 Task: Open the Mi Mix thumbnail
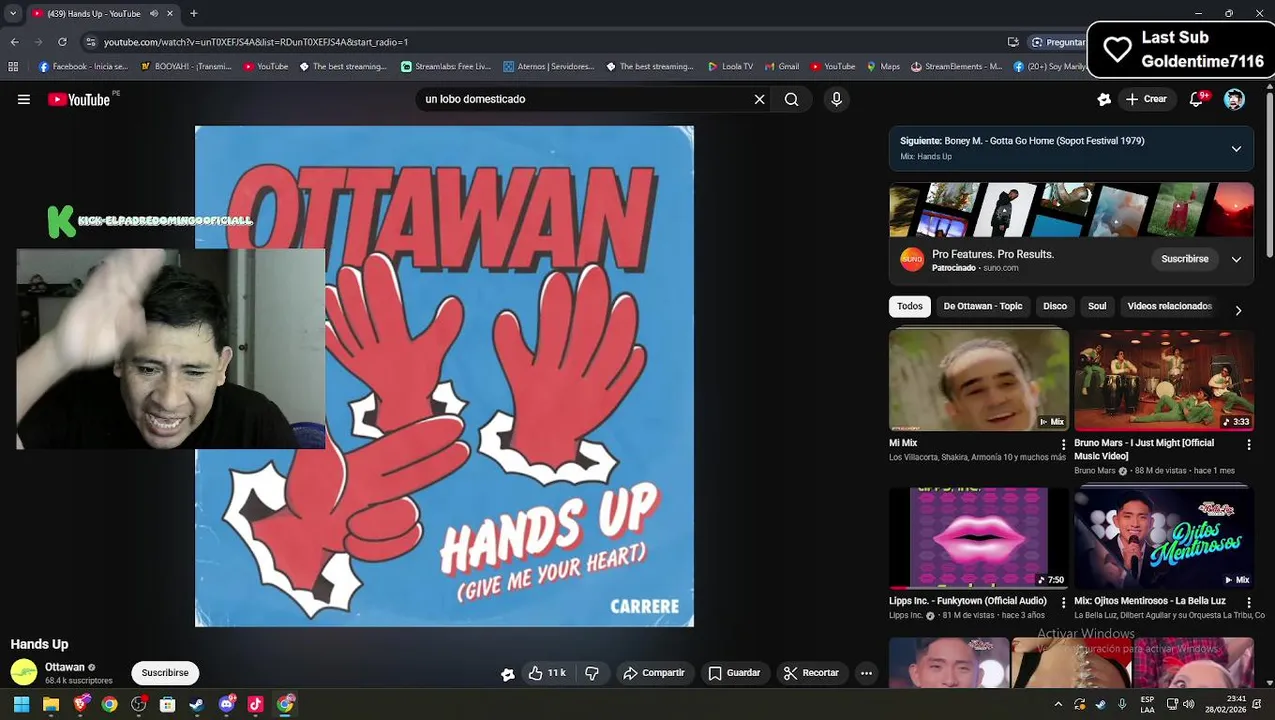(x=979, y=380)
